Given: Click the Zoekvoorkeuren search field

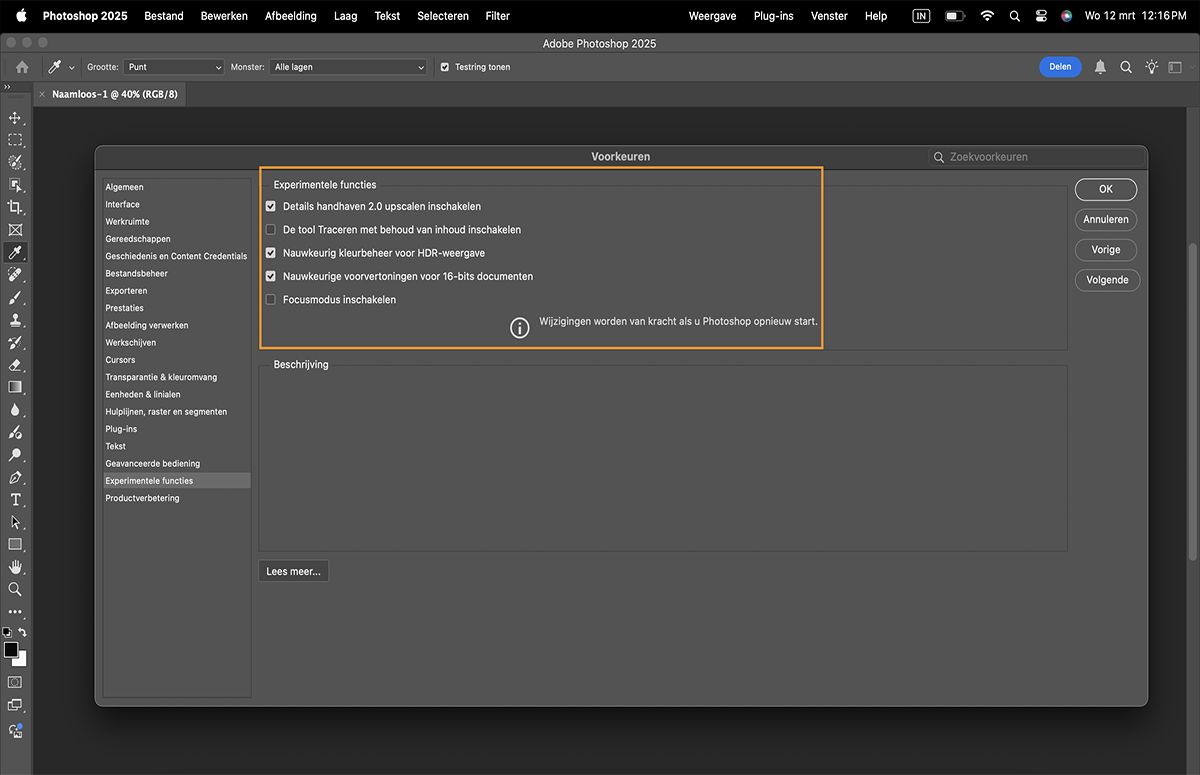Looking at the screenshot, I should 1037,157.
